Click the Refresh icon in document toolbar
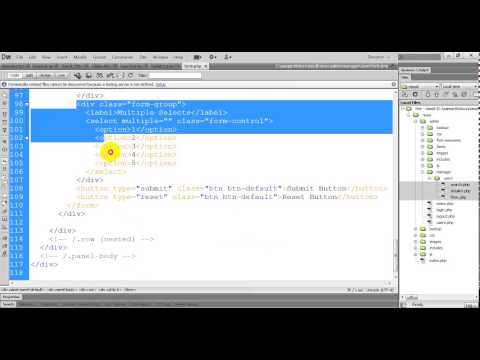The height and width of the screenshot is (360, 480). (130, 76)
